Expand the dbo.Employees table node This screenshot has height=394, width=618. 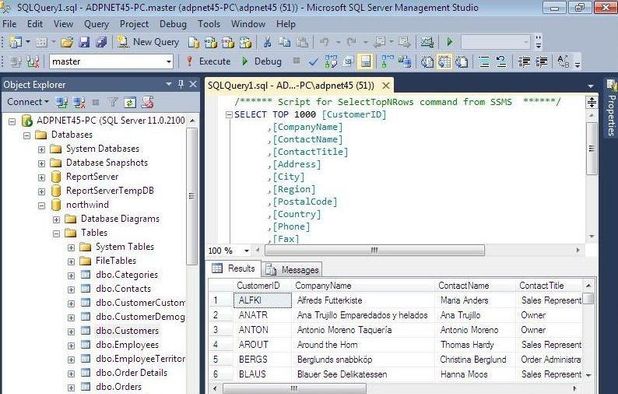click(x=71, y=346)
